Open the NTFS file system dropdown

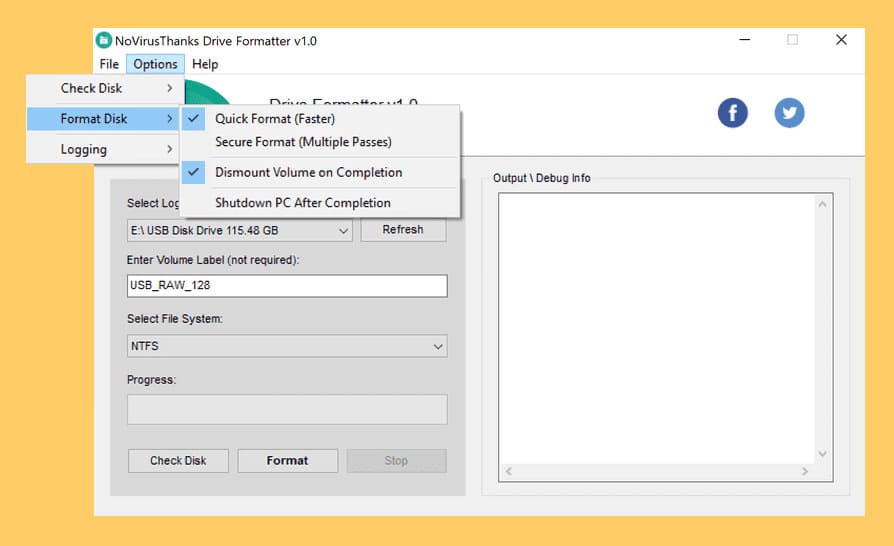tap(287, 346)
